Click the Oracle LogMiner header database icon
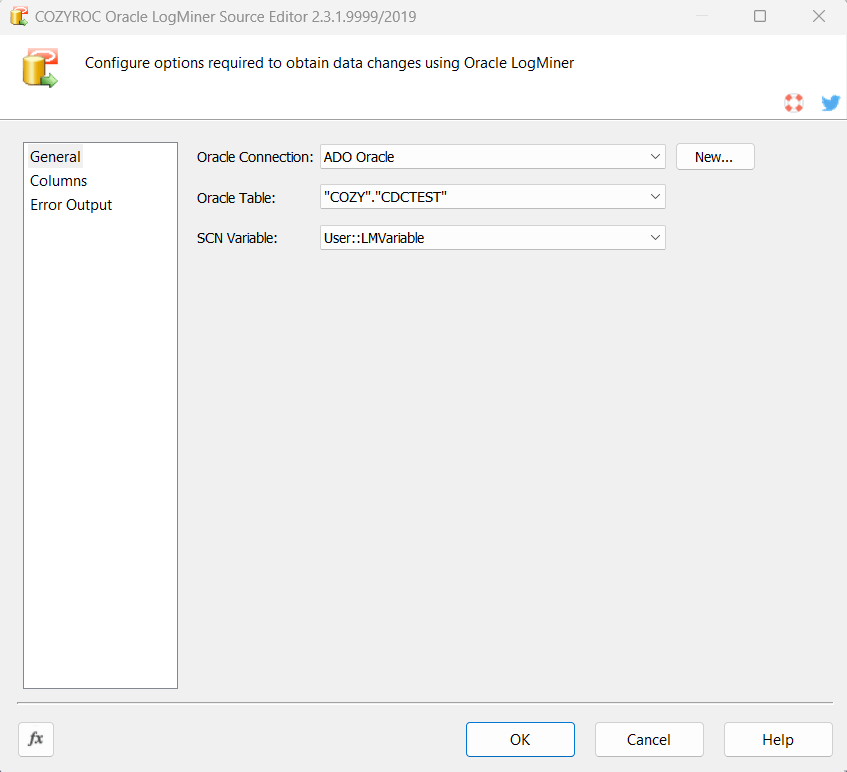 click(40, 68)
